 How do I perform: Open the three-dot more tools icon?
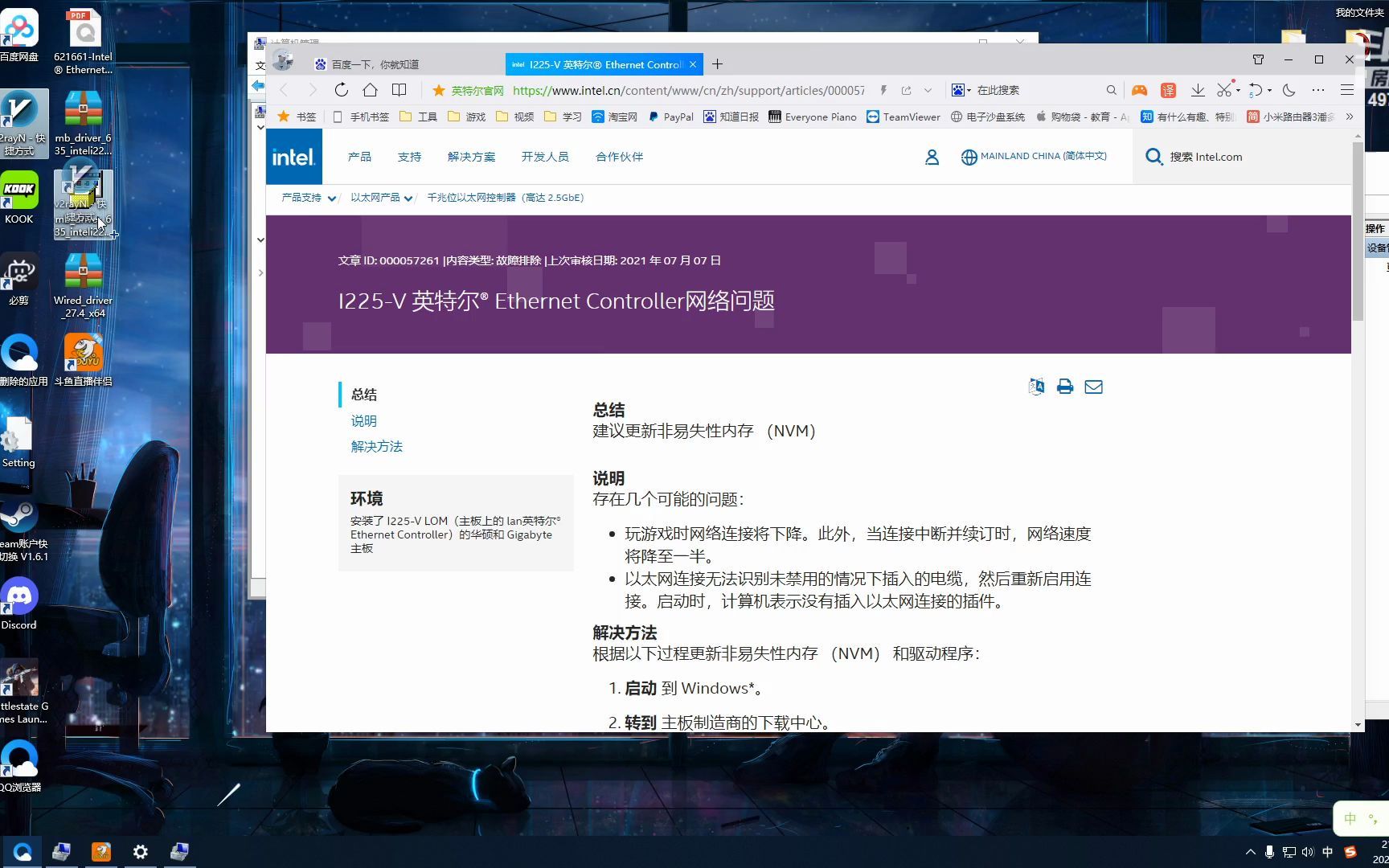(1318, 90)
